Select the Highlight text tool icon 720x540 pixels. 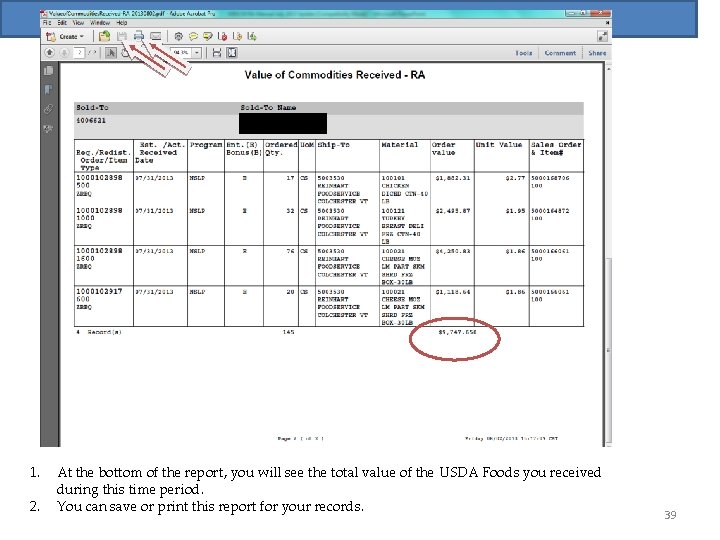(208, 36)
